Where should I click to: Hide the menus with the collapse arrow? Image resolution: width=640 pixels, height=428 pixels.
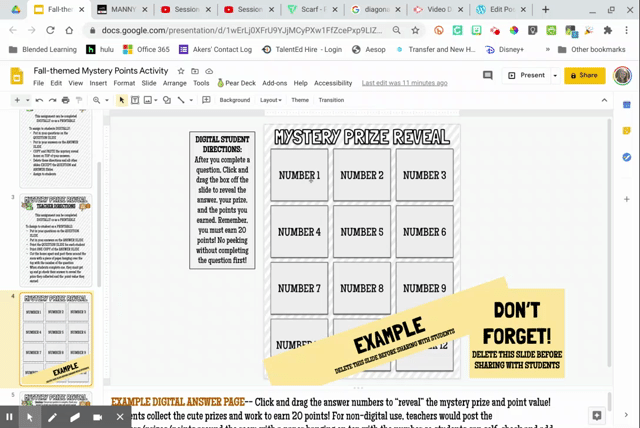[x=604, y=100]
